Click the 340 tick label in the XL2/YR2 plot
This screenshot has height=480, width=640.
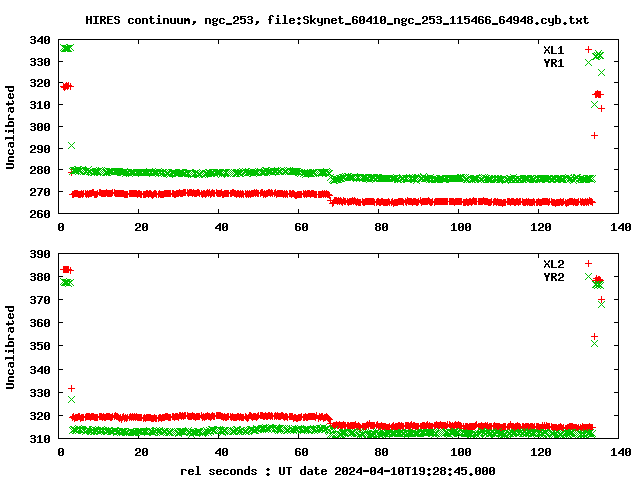click(x=40, y=370)
